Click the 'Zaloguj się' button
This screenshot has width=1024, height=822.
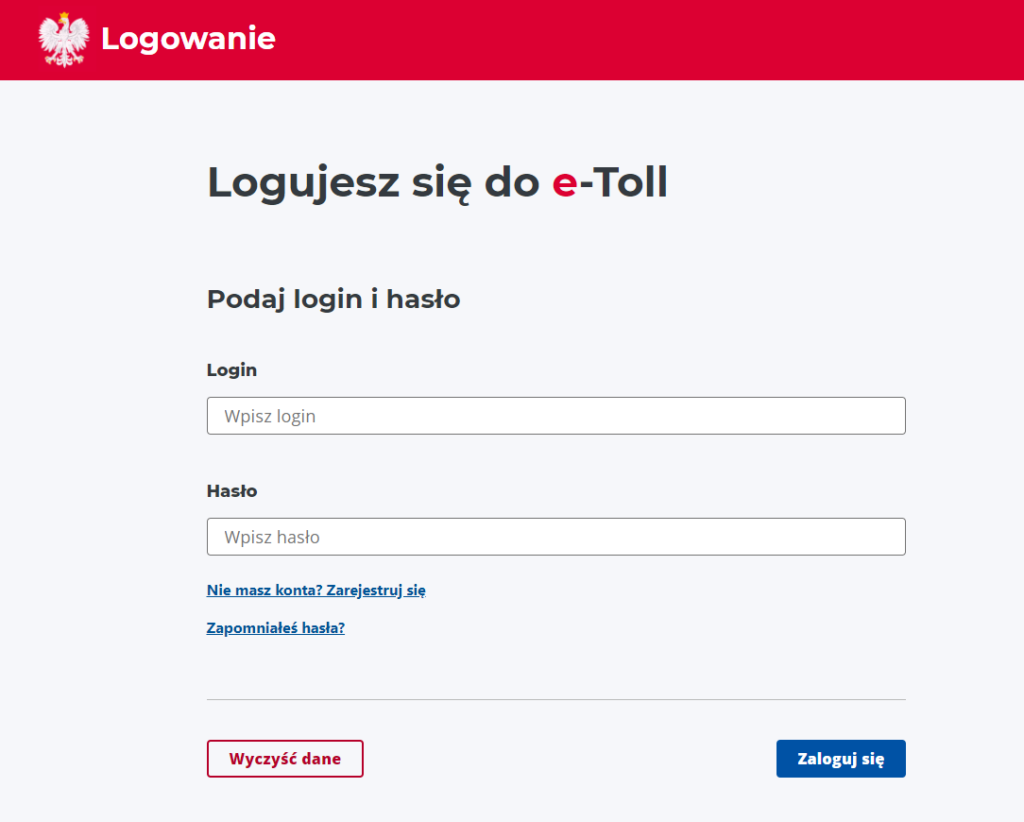pos(840,759)
